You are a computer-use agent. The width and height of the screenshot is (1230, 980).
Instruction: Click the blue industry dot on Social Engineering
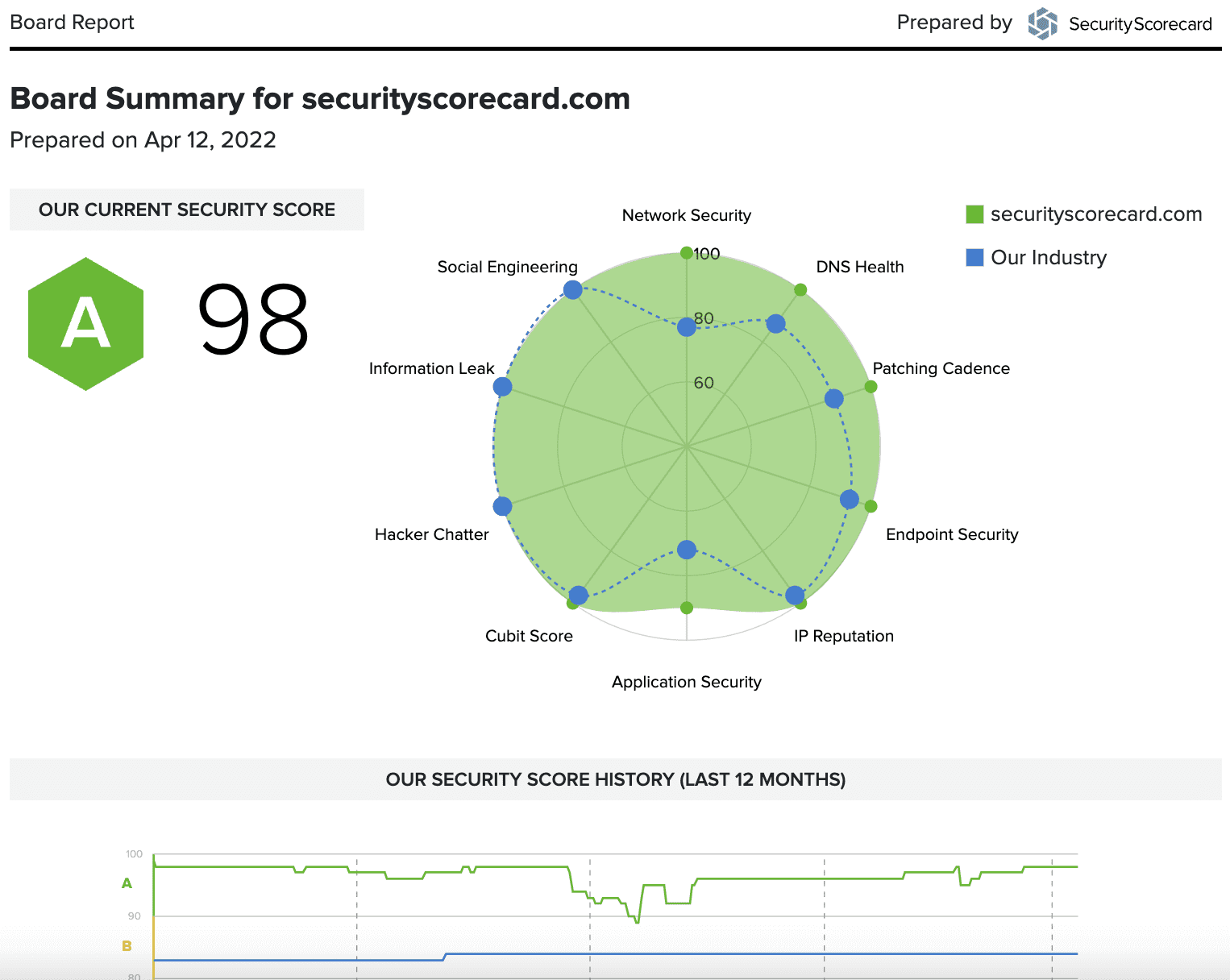click(x=573, y=289)
